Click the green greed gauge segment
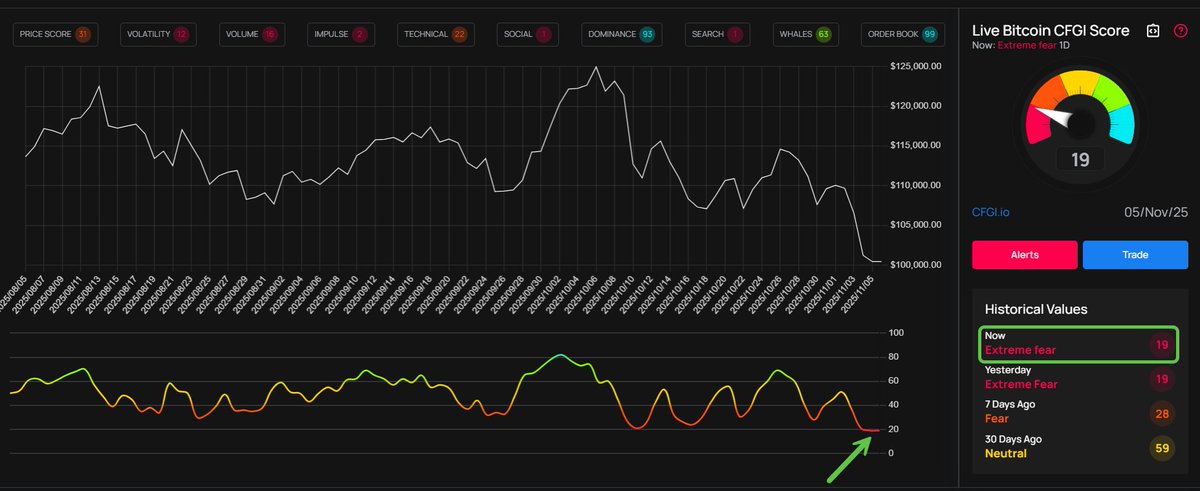Image resolution: width=1200 pixels, height=491 pixels. (x=1111, y=91)
